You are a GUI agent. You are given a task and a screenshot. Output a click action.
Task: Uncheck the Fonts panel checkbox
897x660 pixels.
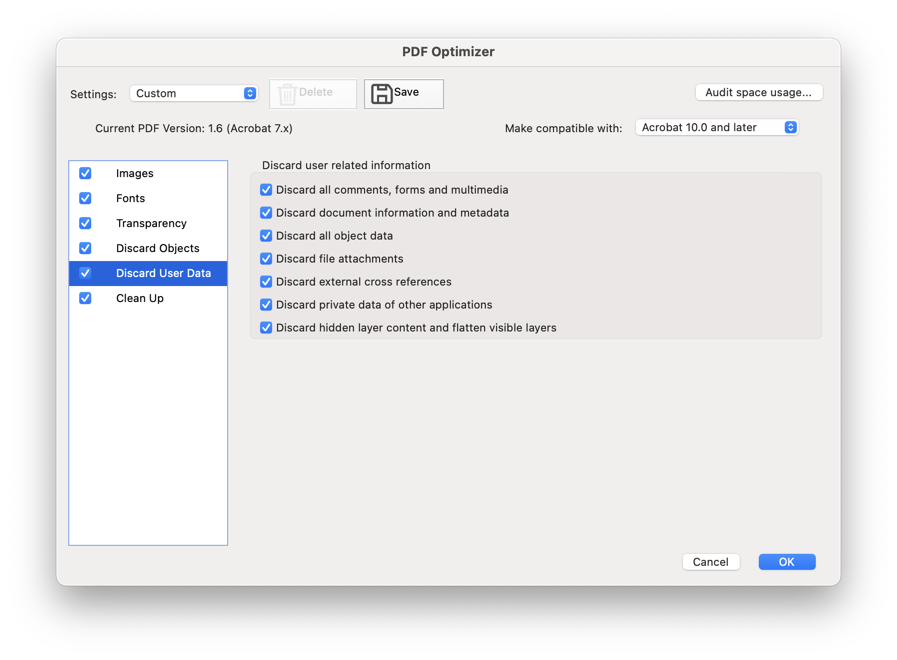pyautogui.click(x=85, y=198)
